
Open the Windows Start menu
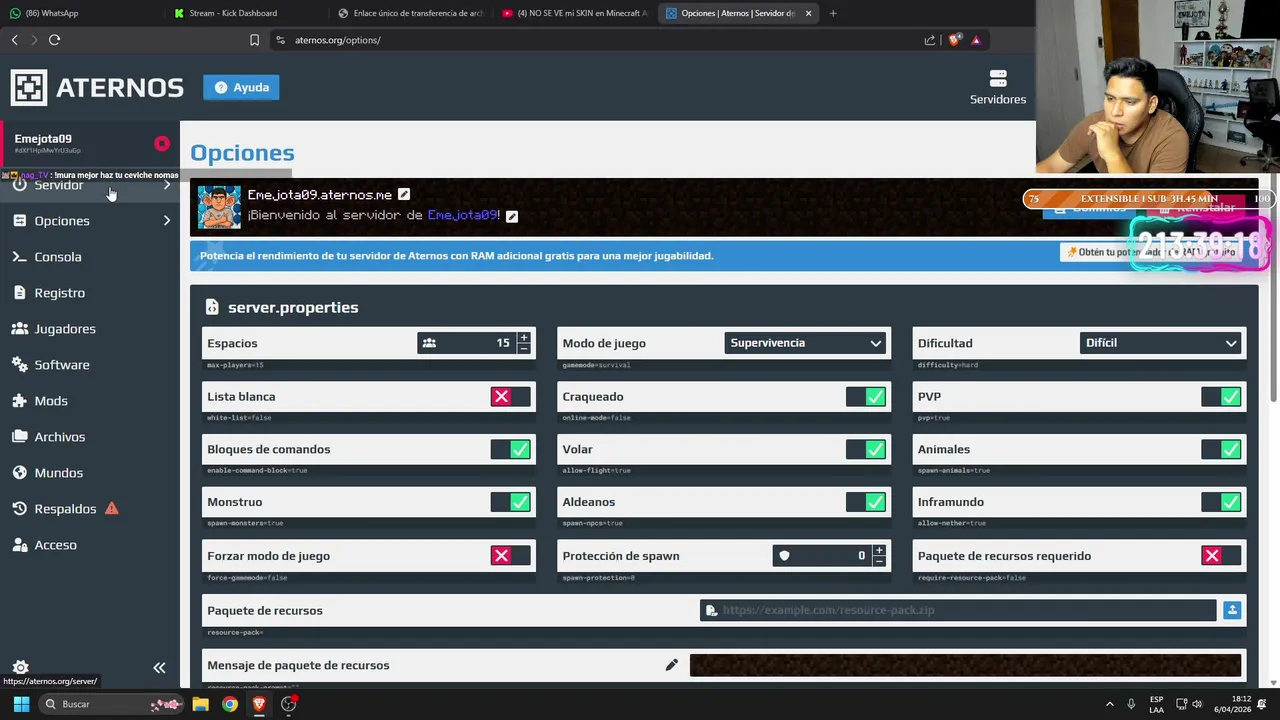coord(21,704)
